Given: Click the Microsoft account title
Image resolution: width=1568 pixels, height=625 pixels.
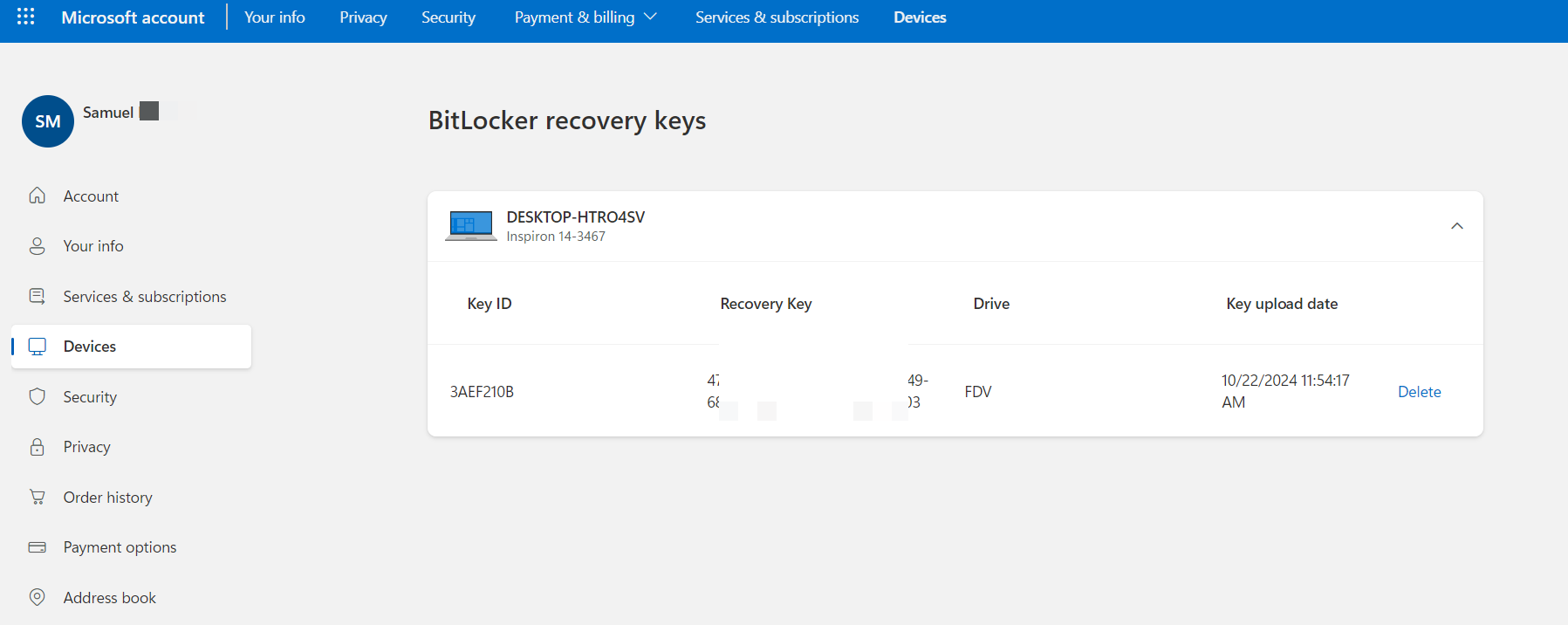Looking at the screenshot, I should pos(133,17).
